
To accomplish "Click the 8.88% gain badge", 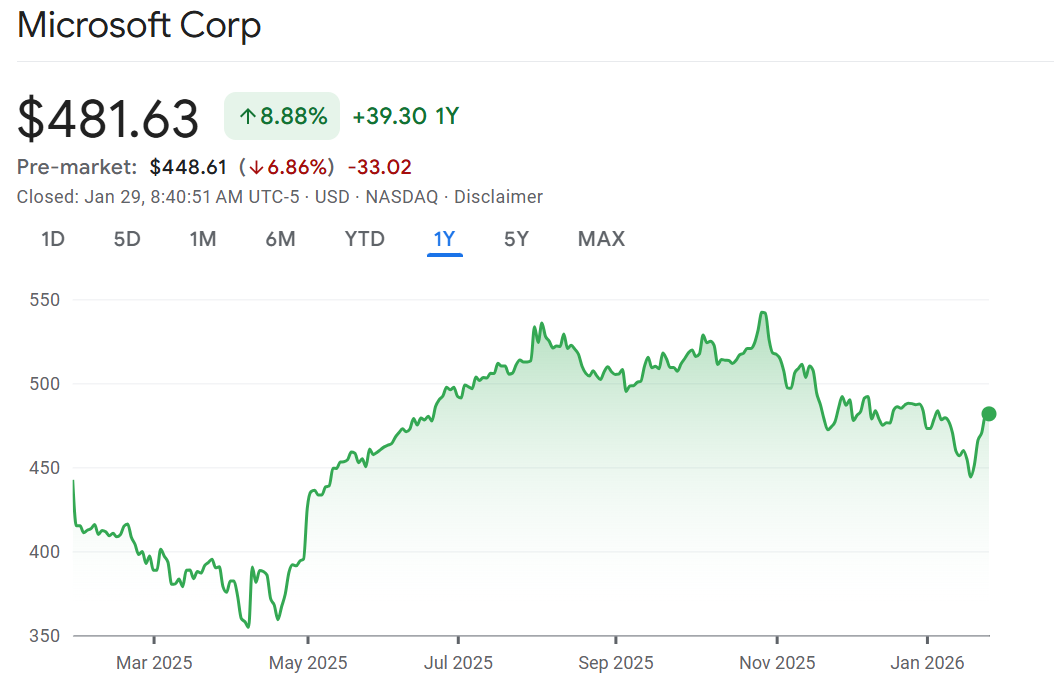I will point(282,117).
